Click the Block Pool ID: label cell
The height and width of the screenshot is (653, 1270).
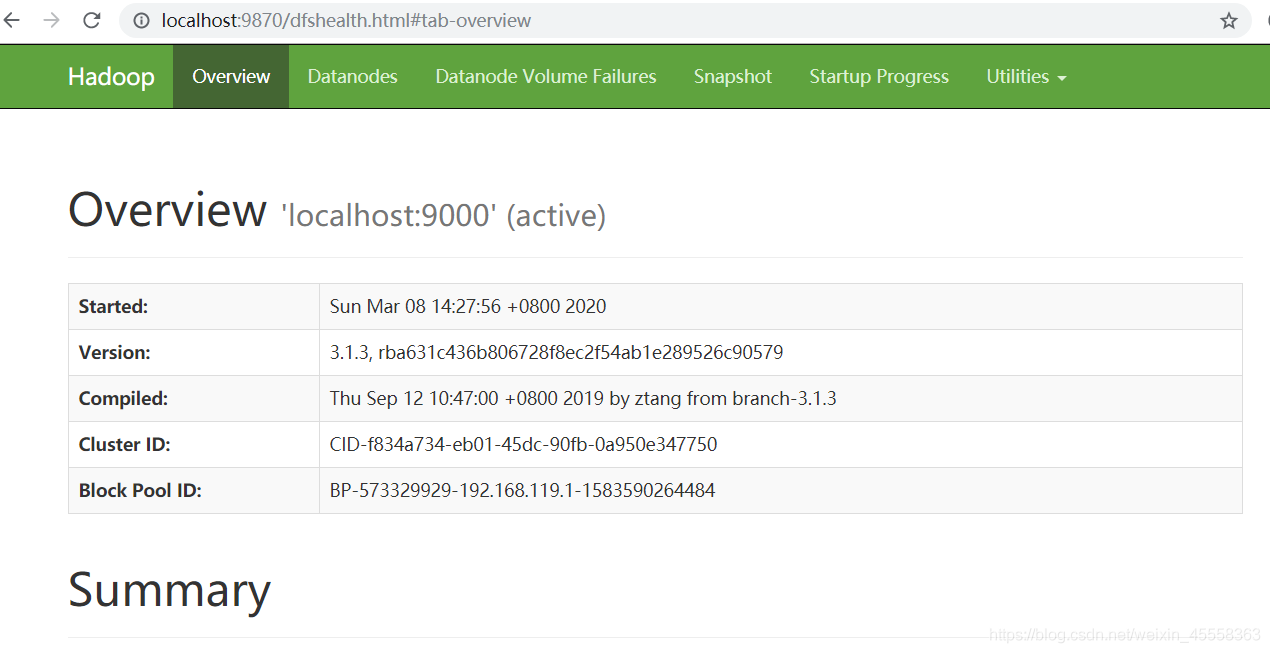click(194, 491)
